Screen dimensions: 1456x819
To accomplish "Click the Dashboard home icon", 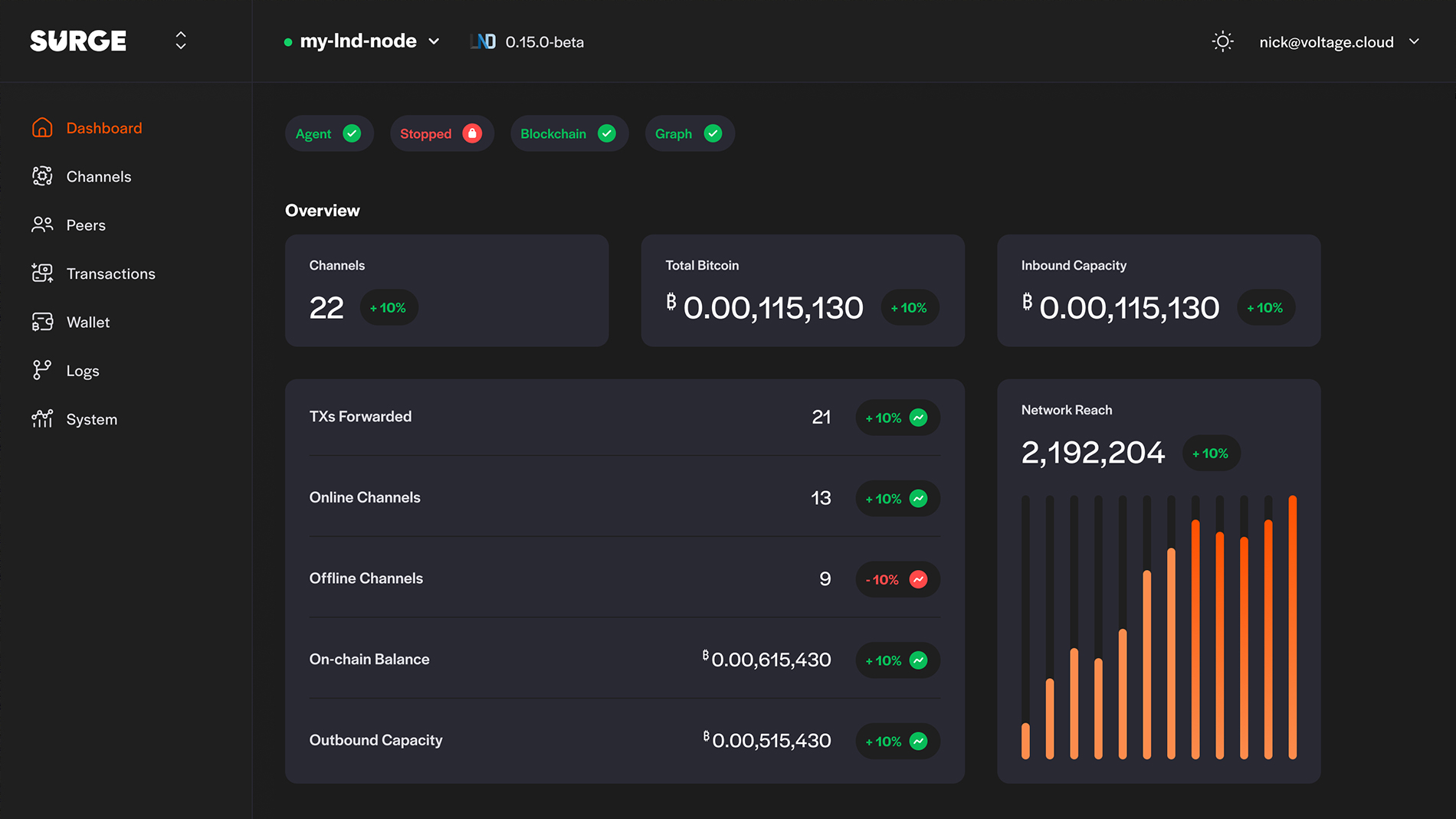I will coord(42,128).
